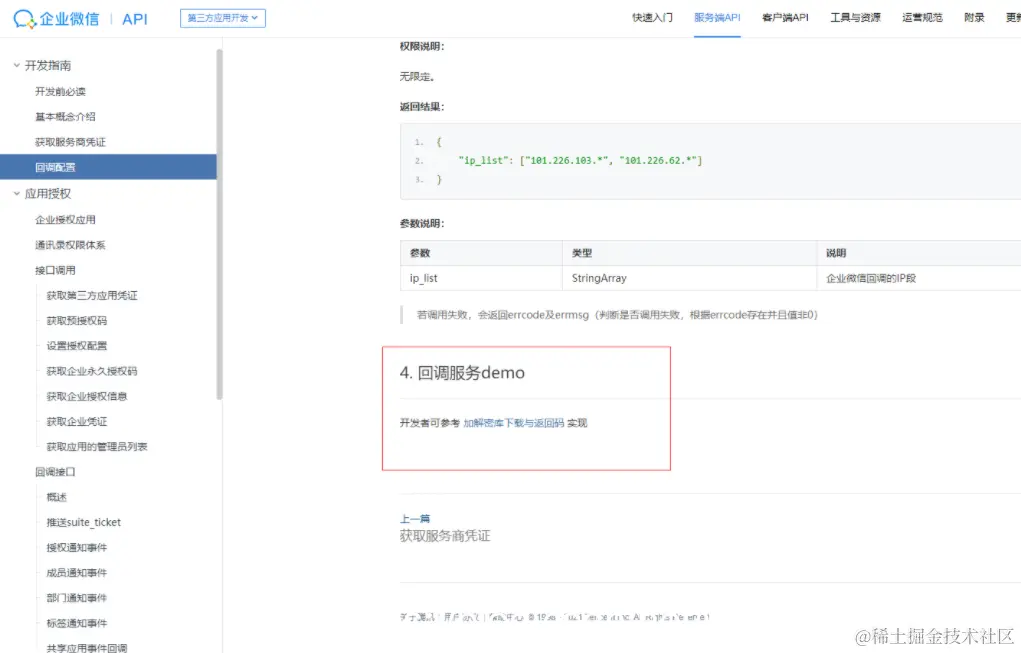Open the 第三方应用开发 dropdown
This screenshot has height=653, width=1021.
coord(222,17)
